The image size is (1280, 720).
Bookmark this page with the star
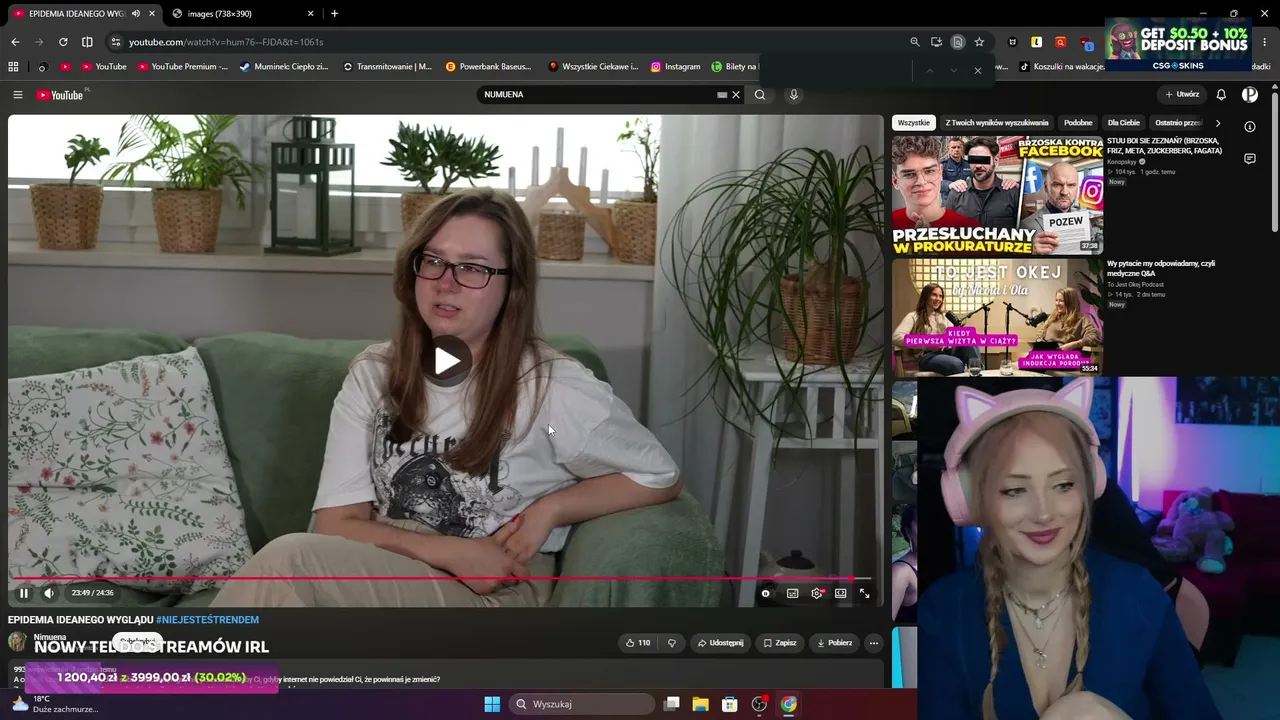pos(979,42)
